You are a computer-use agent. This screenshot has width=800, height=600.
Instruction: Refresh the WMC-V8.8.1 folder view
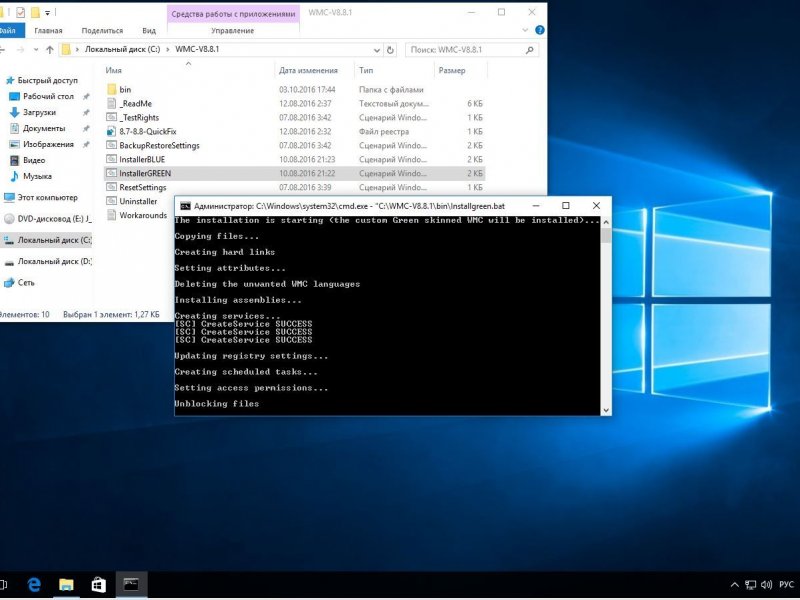pyautogui.click(x=390, y=50)
